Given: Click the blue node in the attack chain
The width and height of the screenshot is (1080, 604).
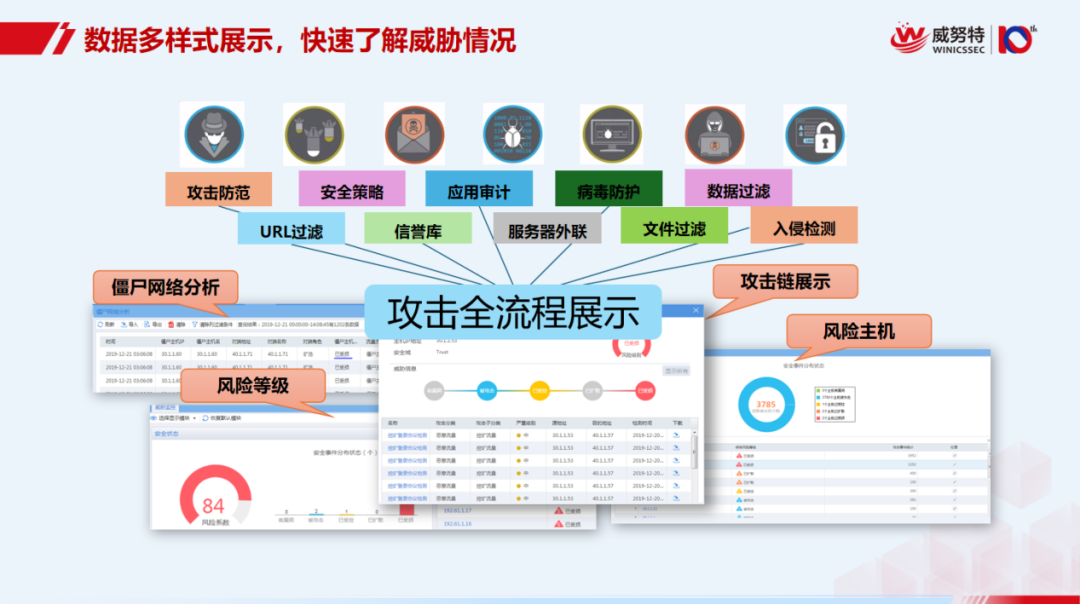Looking at the screenshot, I should pyautogui.click(x=487, y=390).
